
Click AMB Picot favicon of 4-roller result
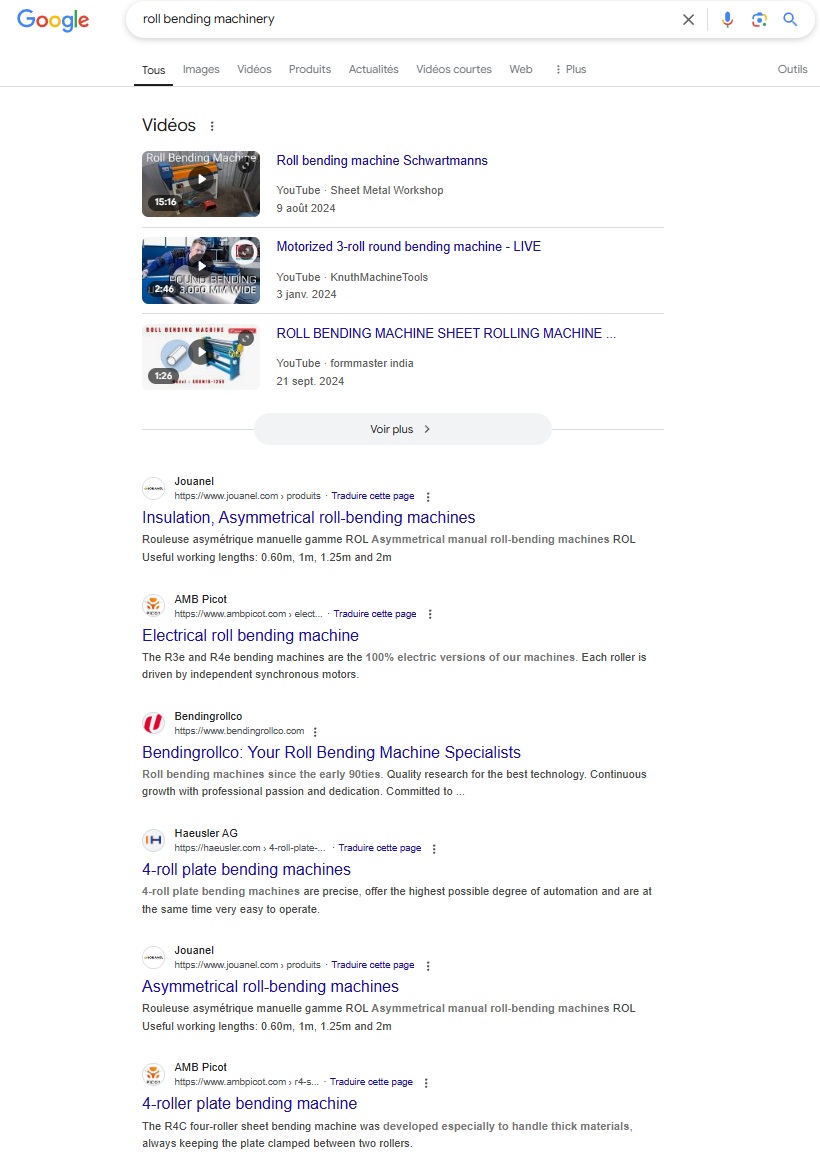[x=153, y=1074]
